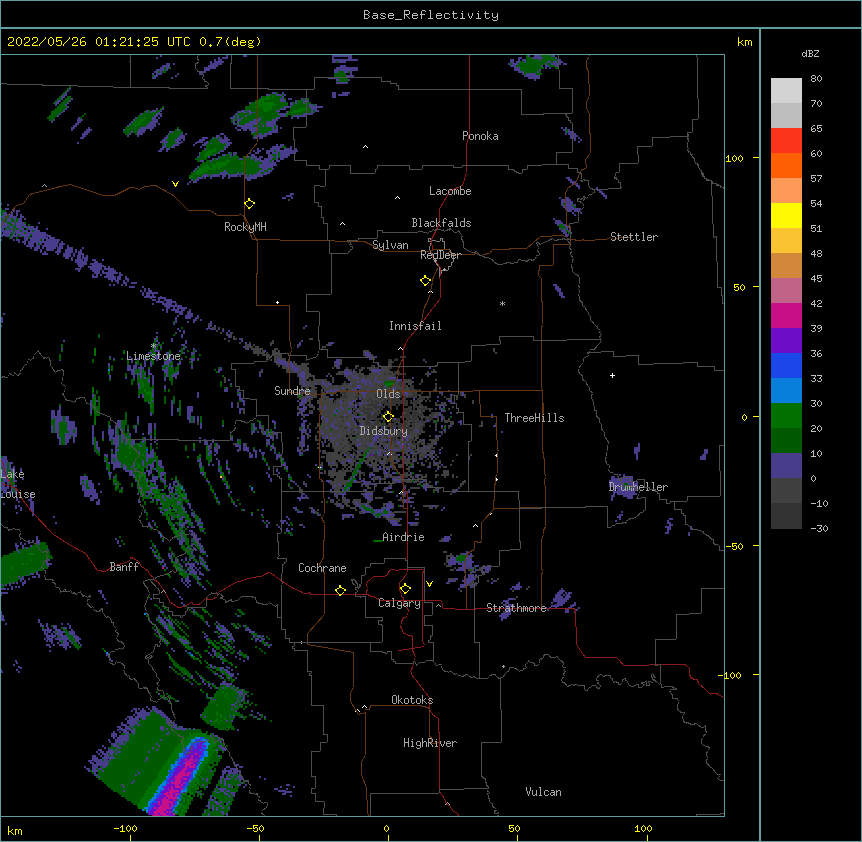Select the blue 33-36 dBZ legend swatch
The height and width of the screenshot is (842, 862).
coord(786,365)
